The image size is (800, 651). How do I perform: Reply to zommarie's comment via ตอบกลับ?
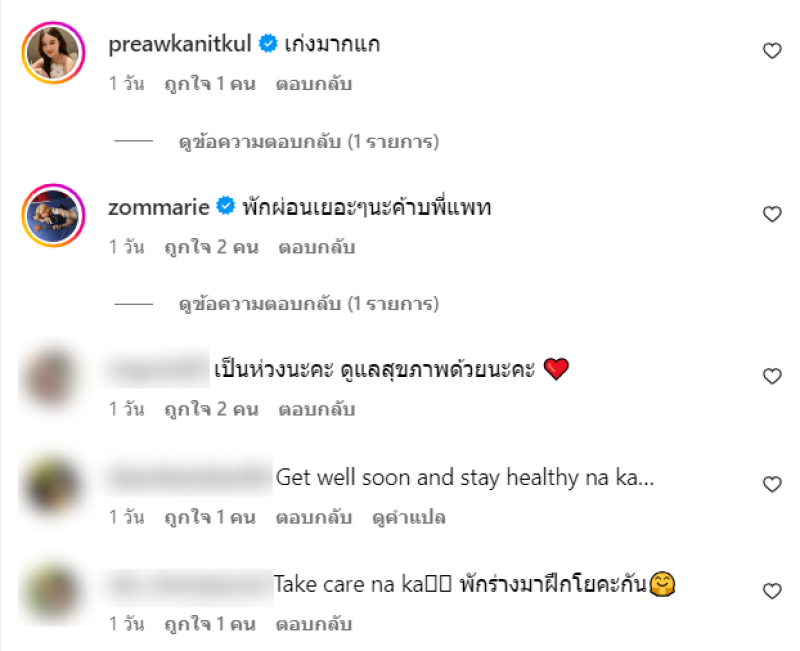click(317, 247)
